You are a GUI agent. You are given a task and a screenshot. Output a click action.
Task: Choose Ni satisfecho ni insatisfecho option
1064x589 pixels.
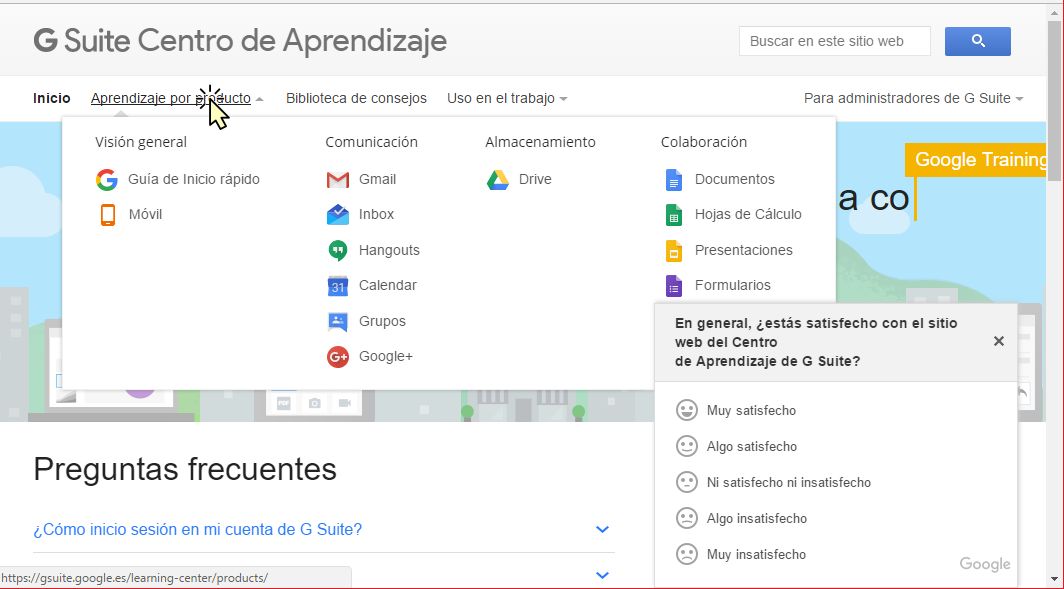pyautogui.click(x=687, y=482)
